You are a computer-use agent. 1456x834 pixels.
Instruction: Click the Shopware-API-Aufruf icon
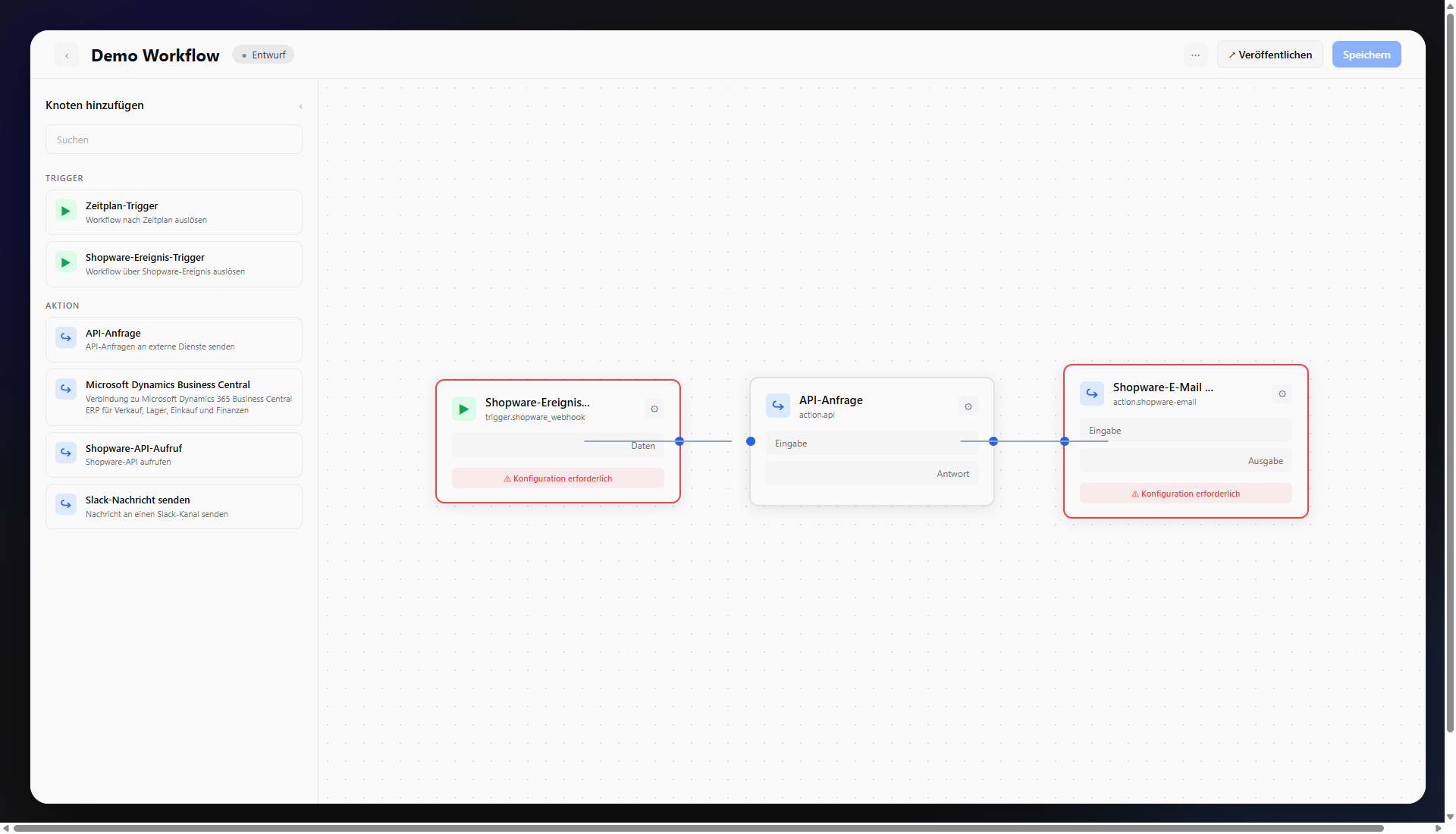65,453
